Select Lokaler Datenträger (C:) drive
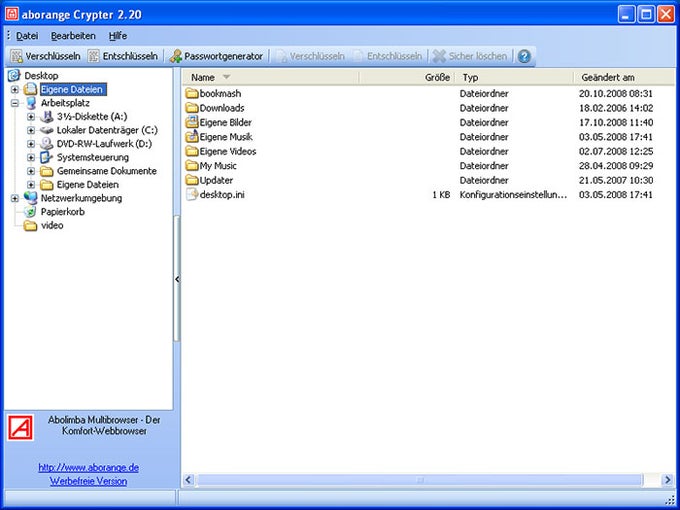680x510 pixels. click(107, 130)
